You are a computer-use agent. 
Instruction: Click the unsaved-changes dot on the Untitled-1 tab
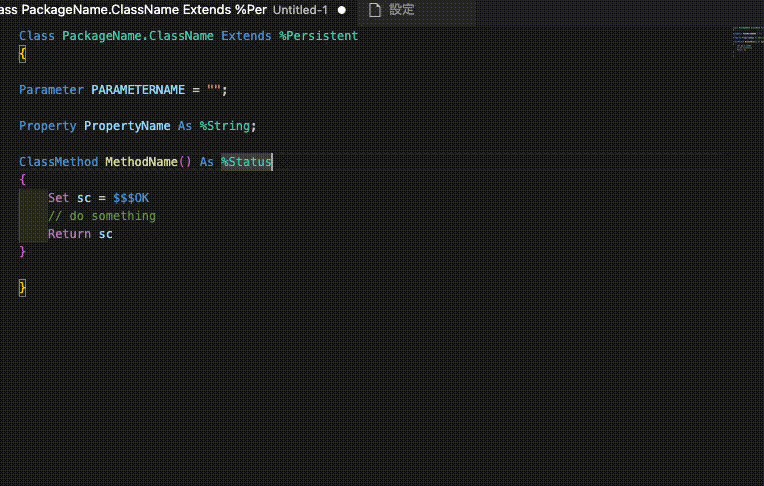342,10
